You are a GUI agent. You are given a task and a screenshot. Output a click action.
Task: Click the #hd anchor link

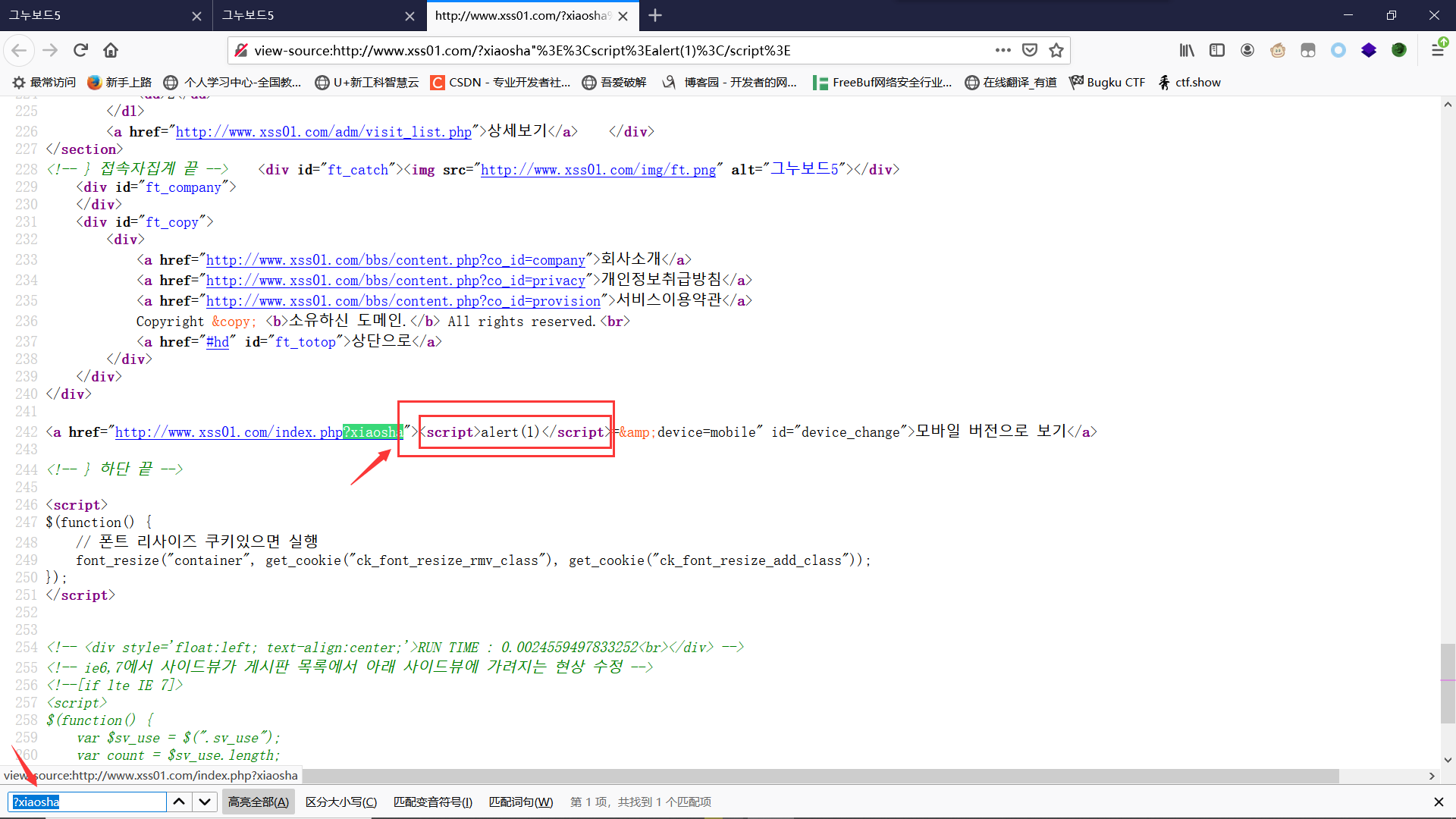coord(218,342)
